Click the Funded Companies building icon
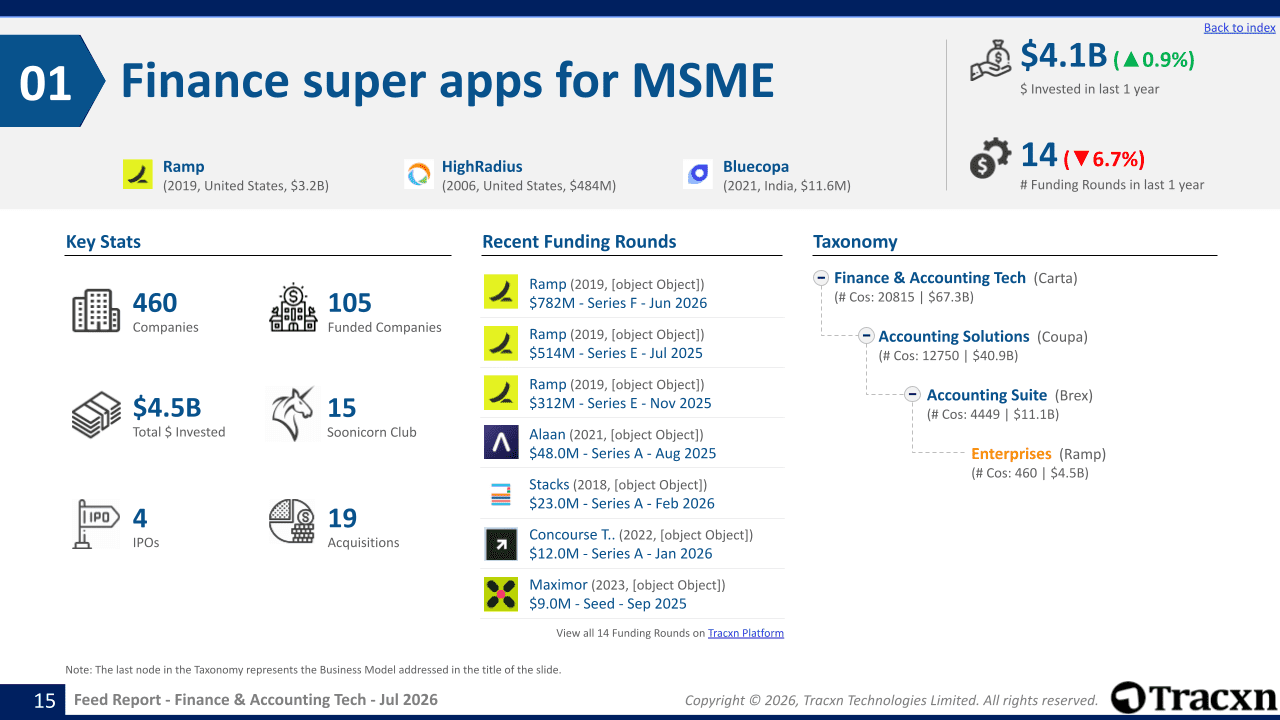This screenshot has height=720, width=1280. tap(293, 308)
